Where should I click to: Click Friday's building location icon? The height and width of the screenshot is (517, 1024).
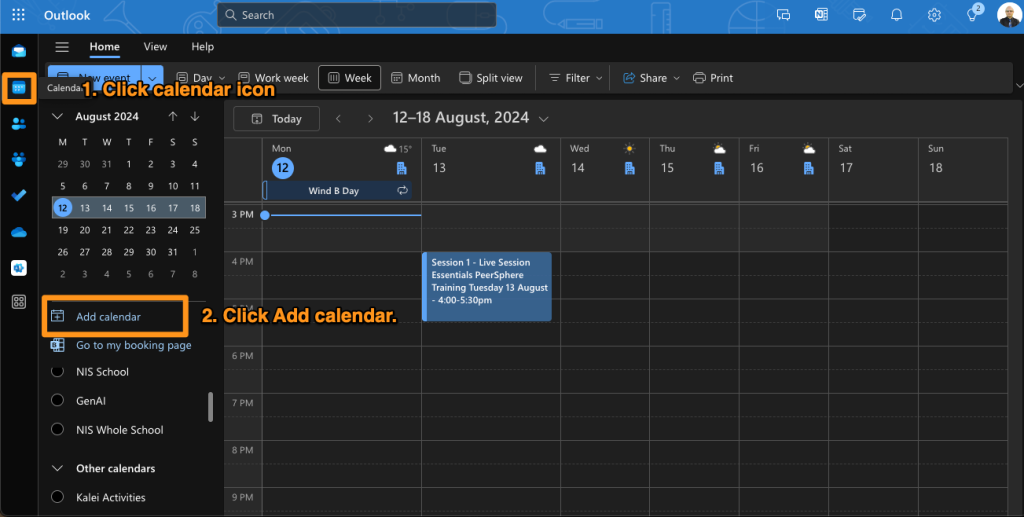808,168
